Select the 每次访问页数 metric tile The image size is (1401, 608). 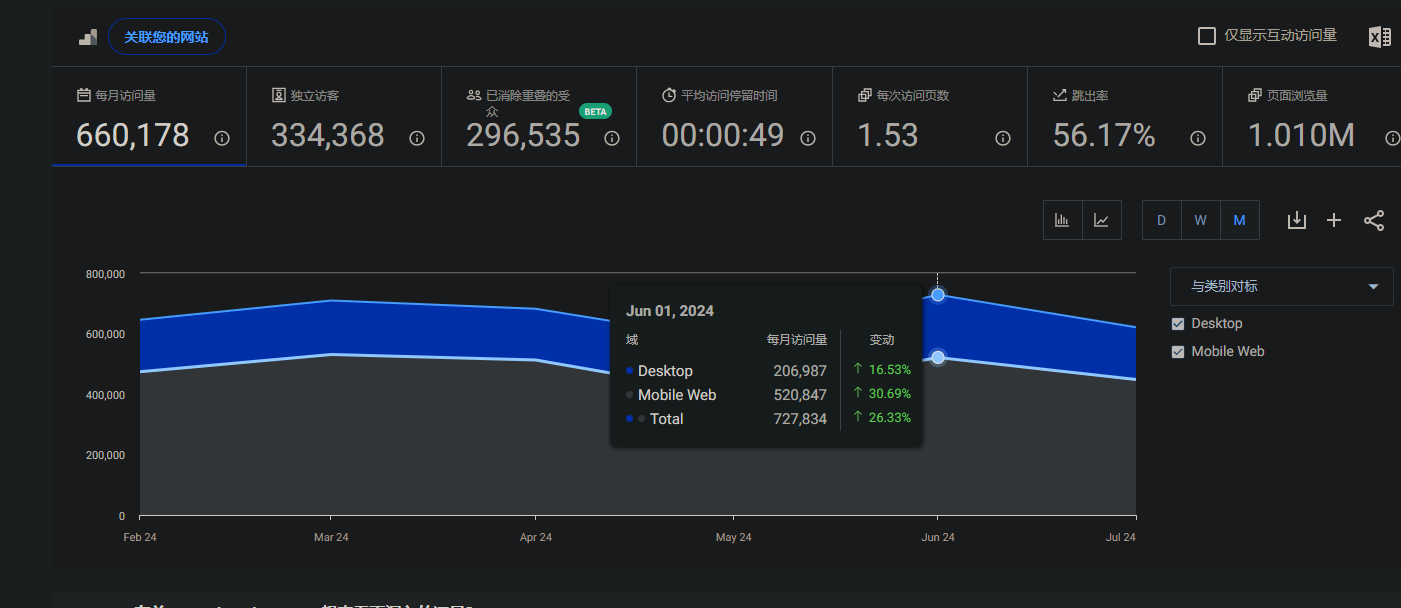click(x=929, y=117)
